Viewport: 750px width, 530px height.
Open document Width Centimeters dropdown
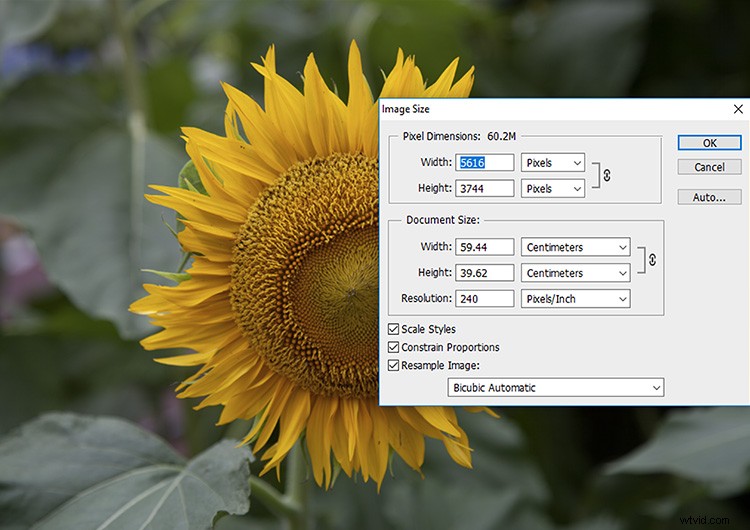click(x=575, y=247)
